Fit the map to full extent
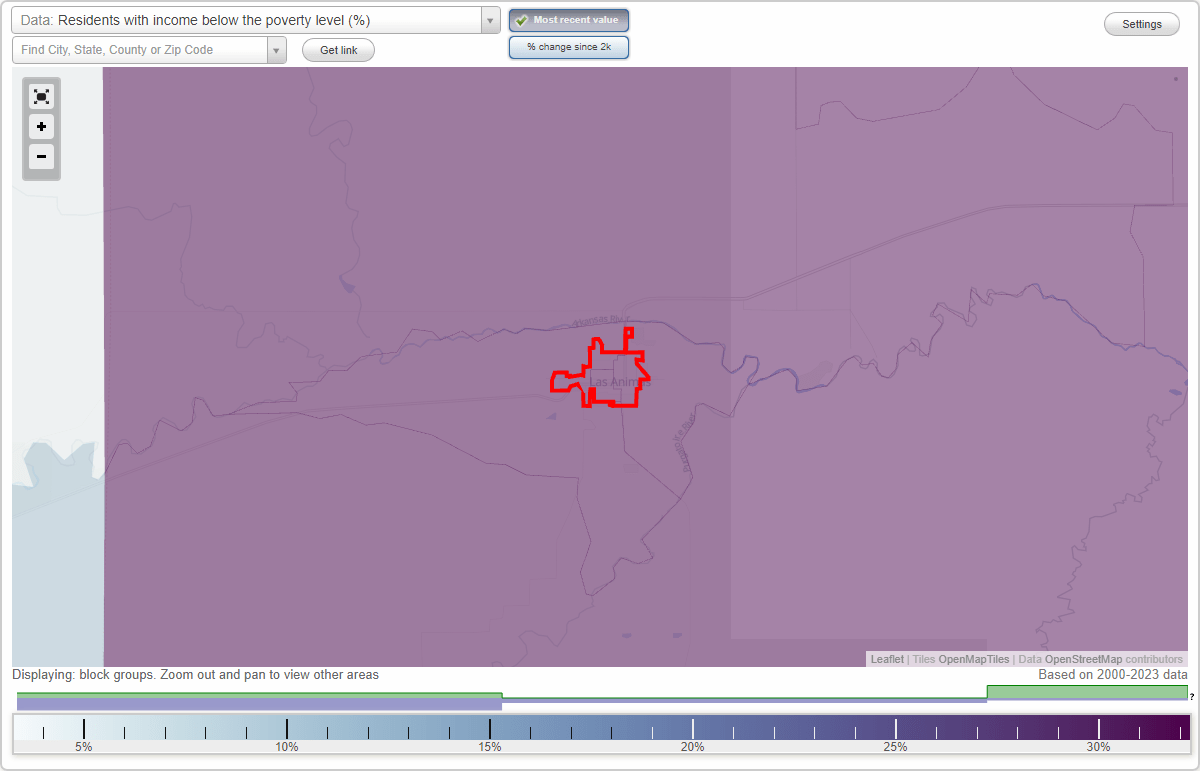 pyautogui.click(x=41, y=96)
